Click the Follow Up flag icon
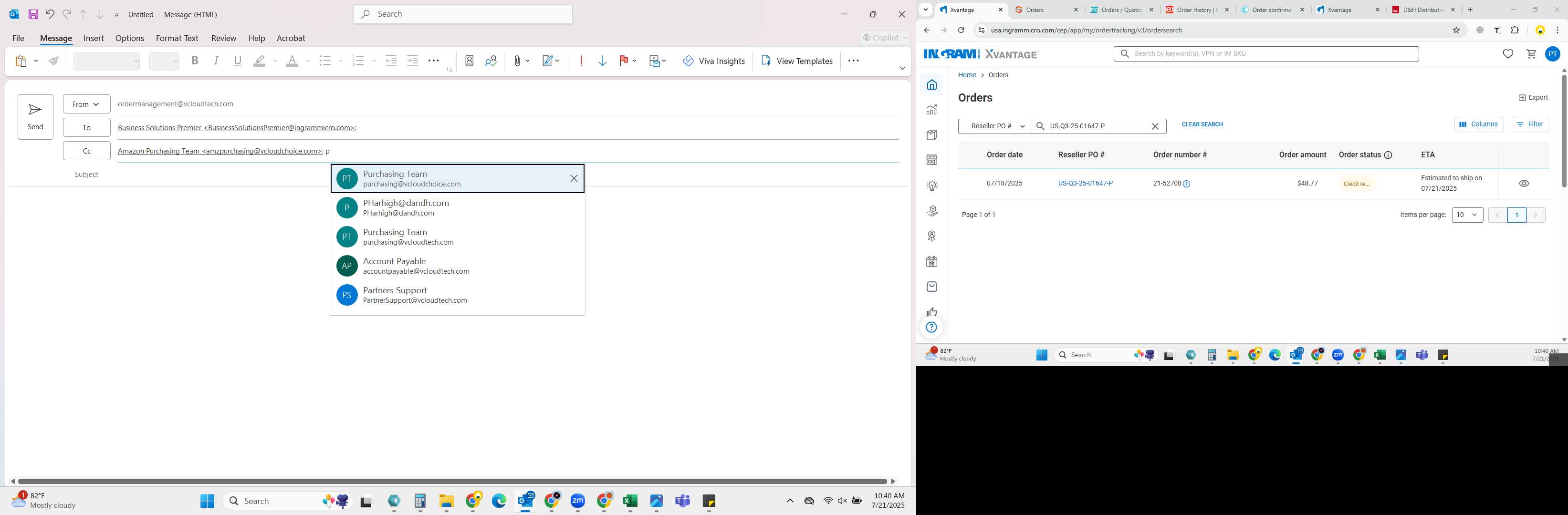This screenshot has height=515, width=1568. [624, 61]
